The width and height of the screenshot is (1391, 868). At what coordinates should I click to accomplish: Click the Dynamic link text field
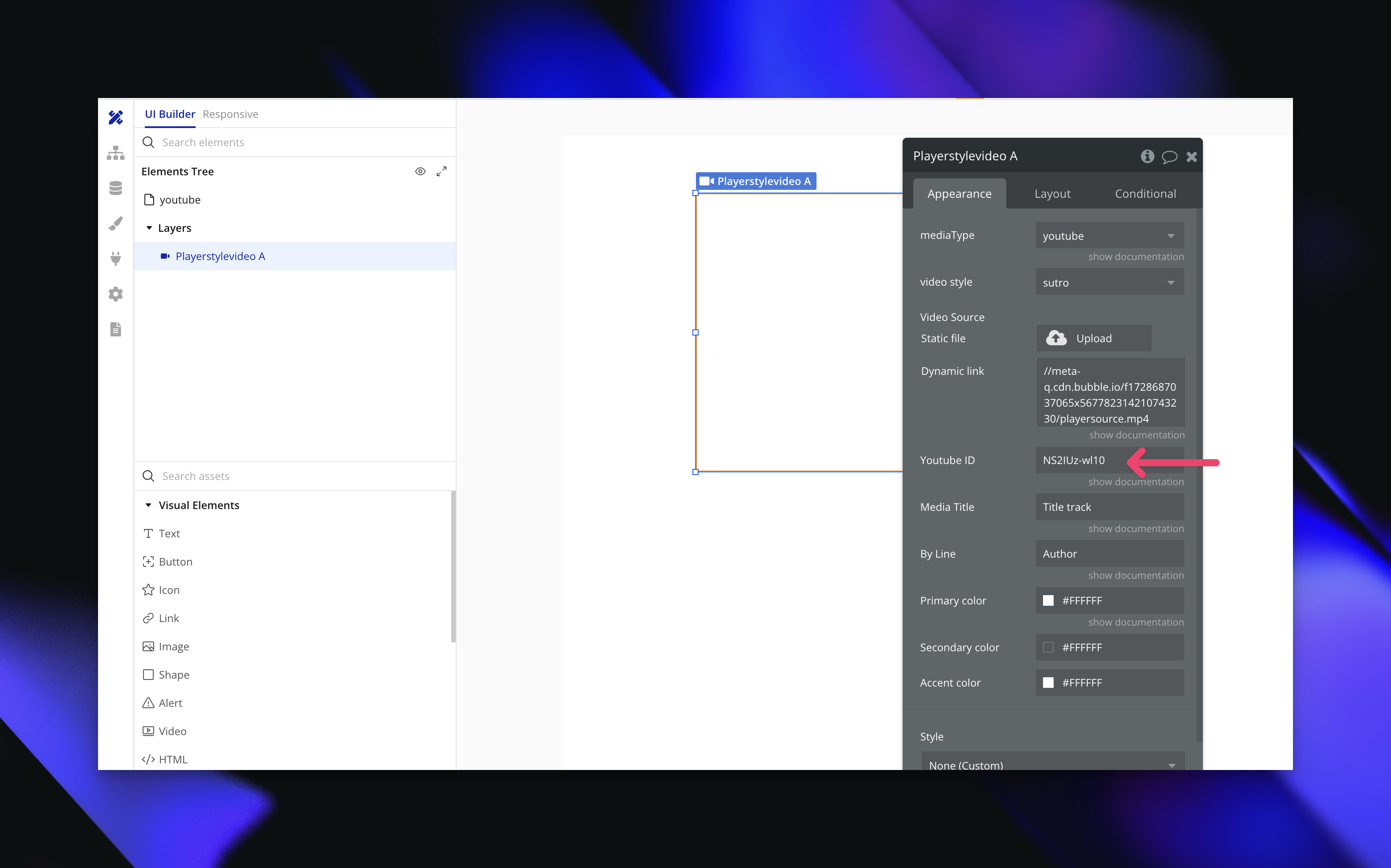click(x=1111, y=392)
